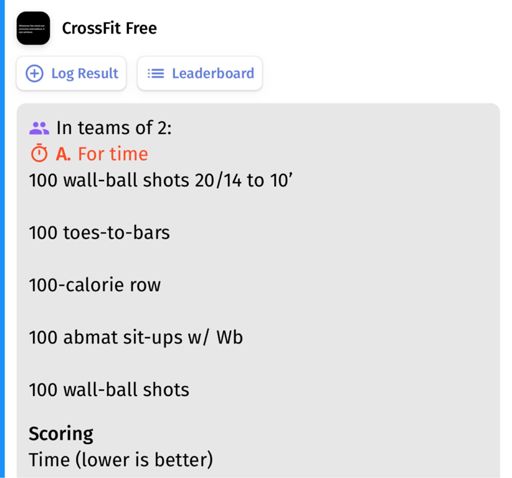Click the 'Log Result' label text

pos(85,74)
